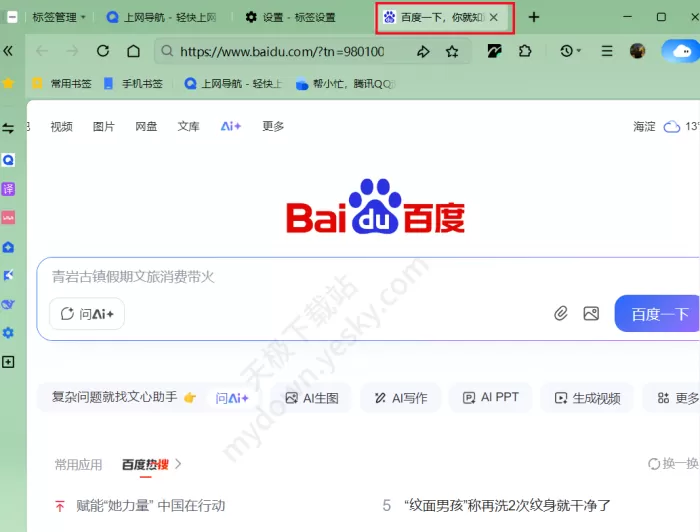Click the favorites star in sidebar
This screenshot has height=532, width=700.
(x=8, y=83)
